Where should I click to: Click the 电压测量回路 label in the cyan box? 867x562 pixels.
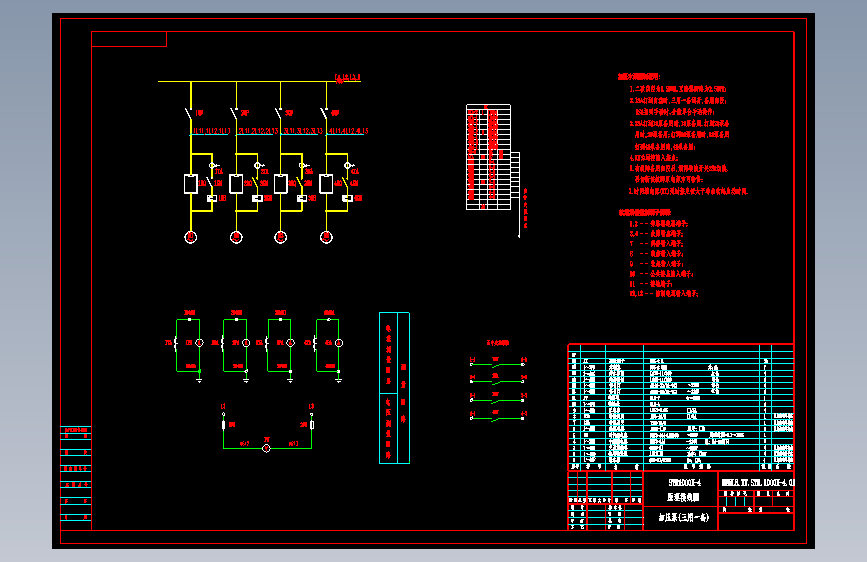pyautogui.click(x=388, y=428)
